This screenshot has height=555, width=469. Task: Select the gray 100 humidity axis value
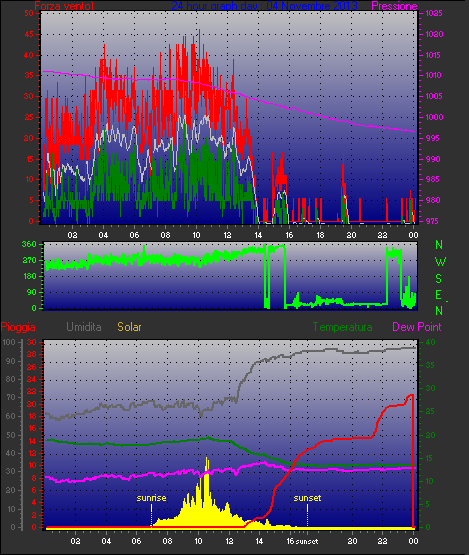[x=8, y=342]
